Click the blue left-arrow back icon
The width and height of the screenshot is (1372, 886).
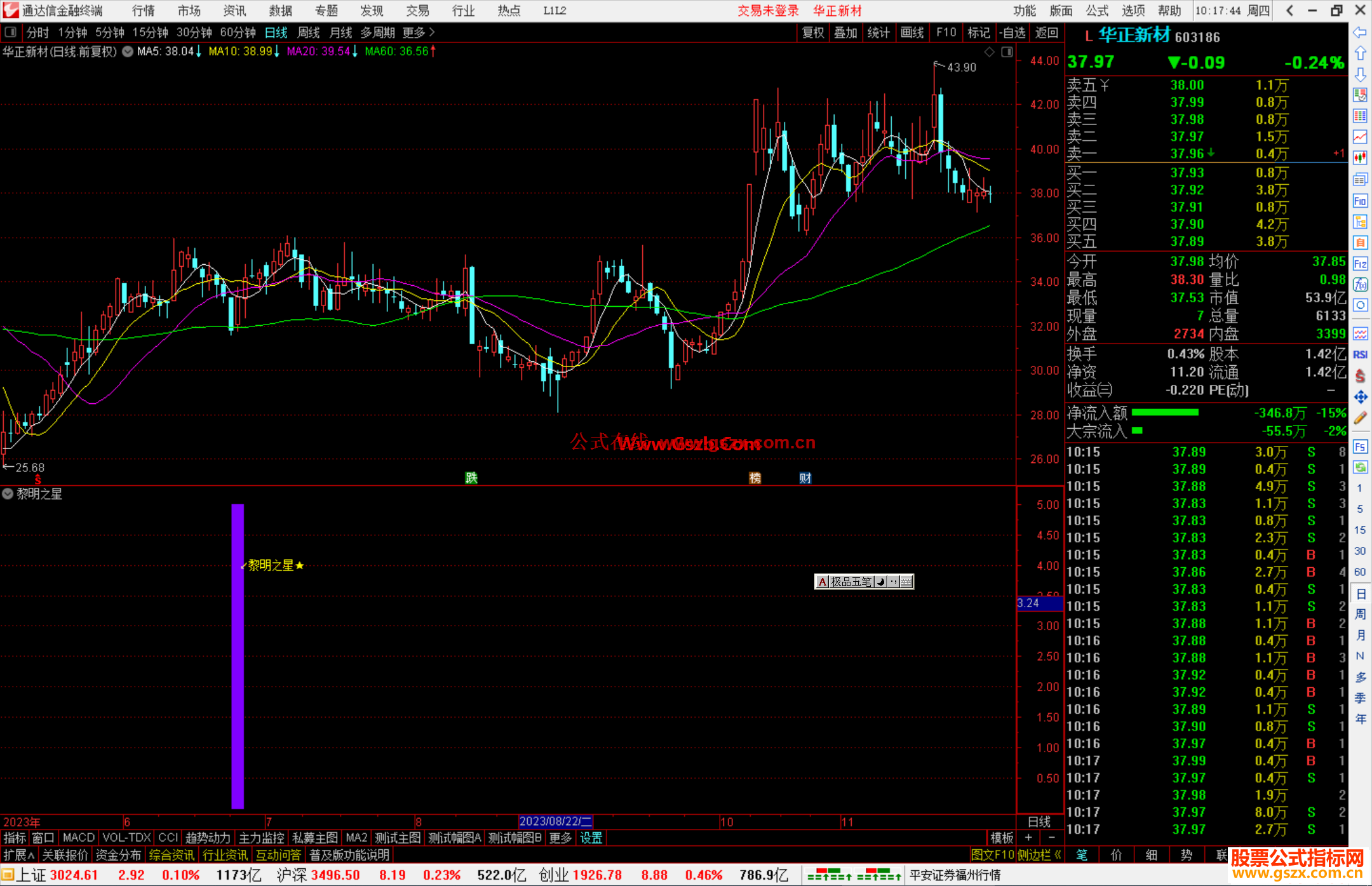point(1360,32)
